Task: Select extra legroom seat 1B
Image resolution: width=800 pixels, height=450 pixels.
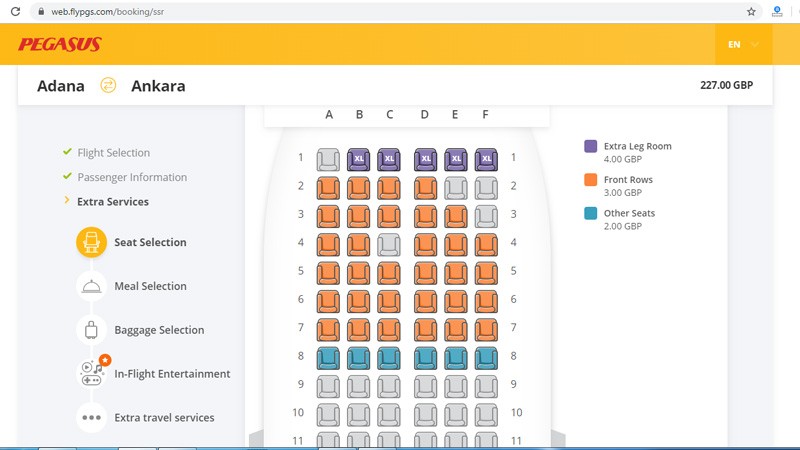Action: [x=359, y=158]
